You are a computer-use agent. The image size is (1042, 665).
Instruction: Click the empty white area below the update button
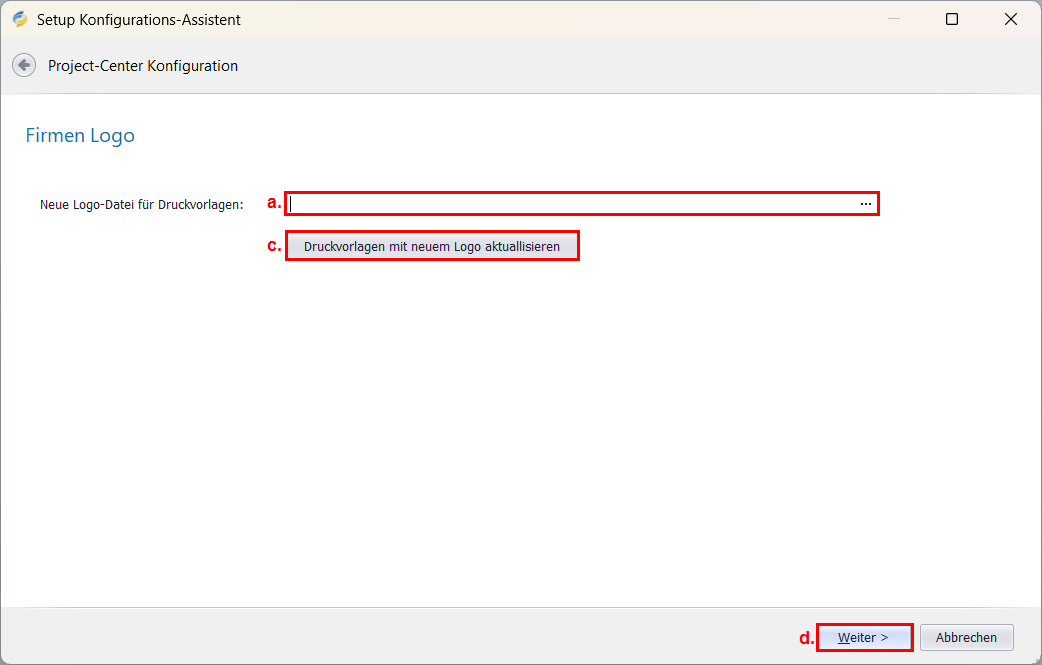click(x=520, y=420)
